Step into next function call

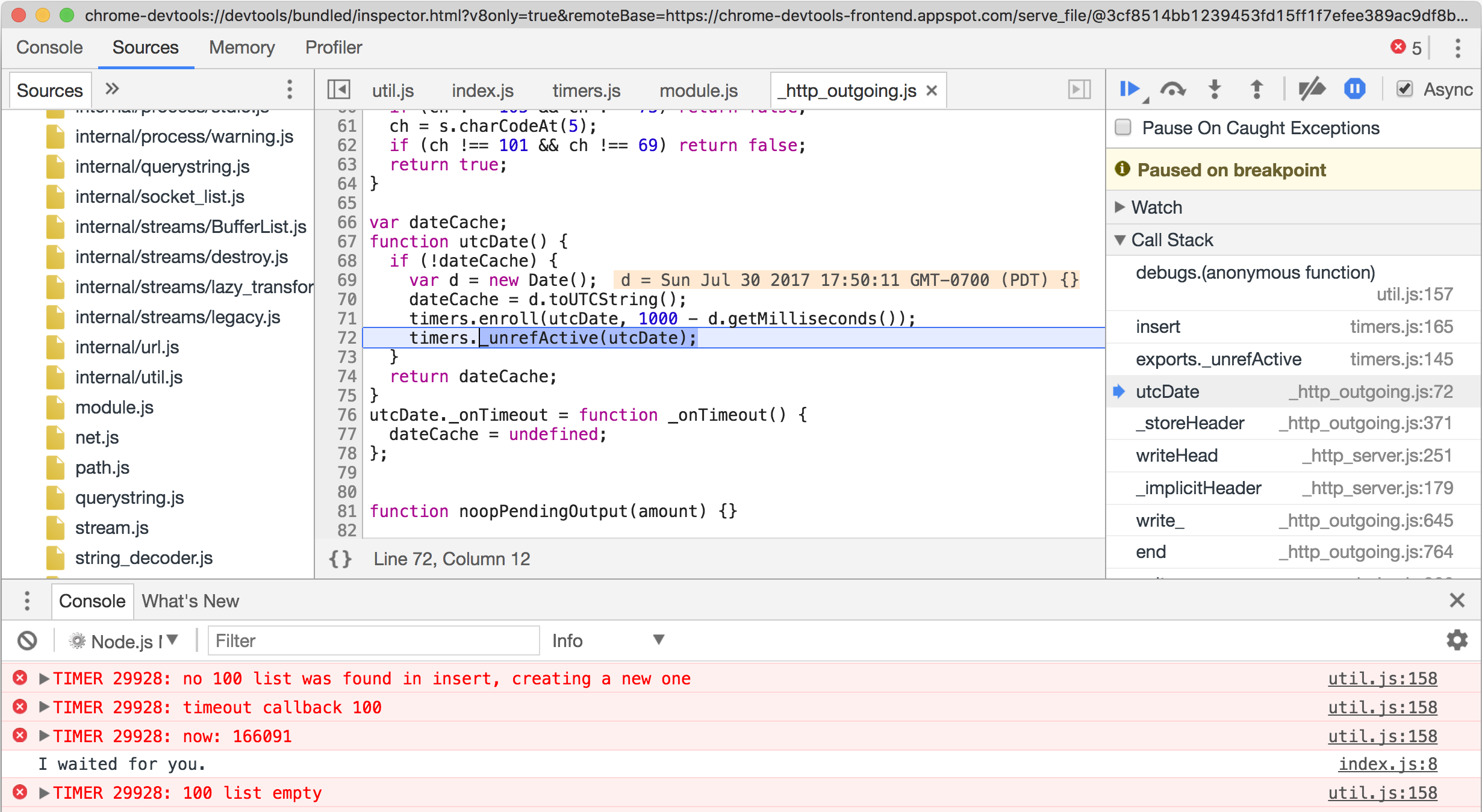1215,90
